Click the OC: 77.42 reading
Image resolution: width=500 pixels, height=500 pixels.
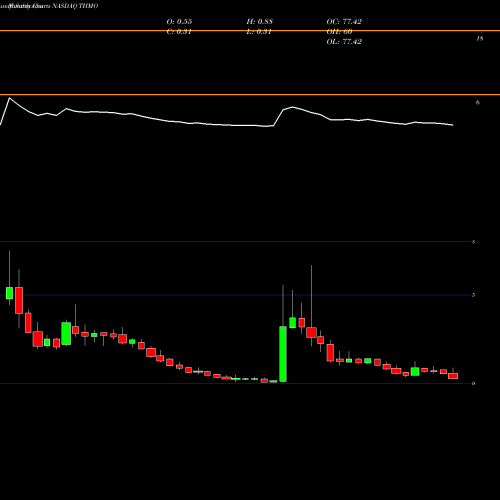tap(344, 22)
